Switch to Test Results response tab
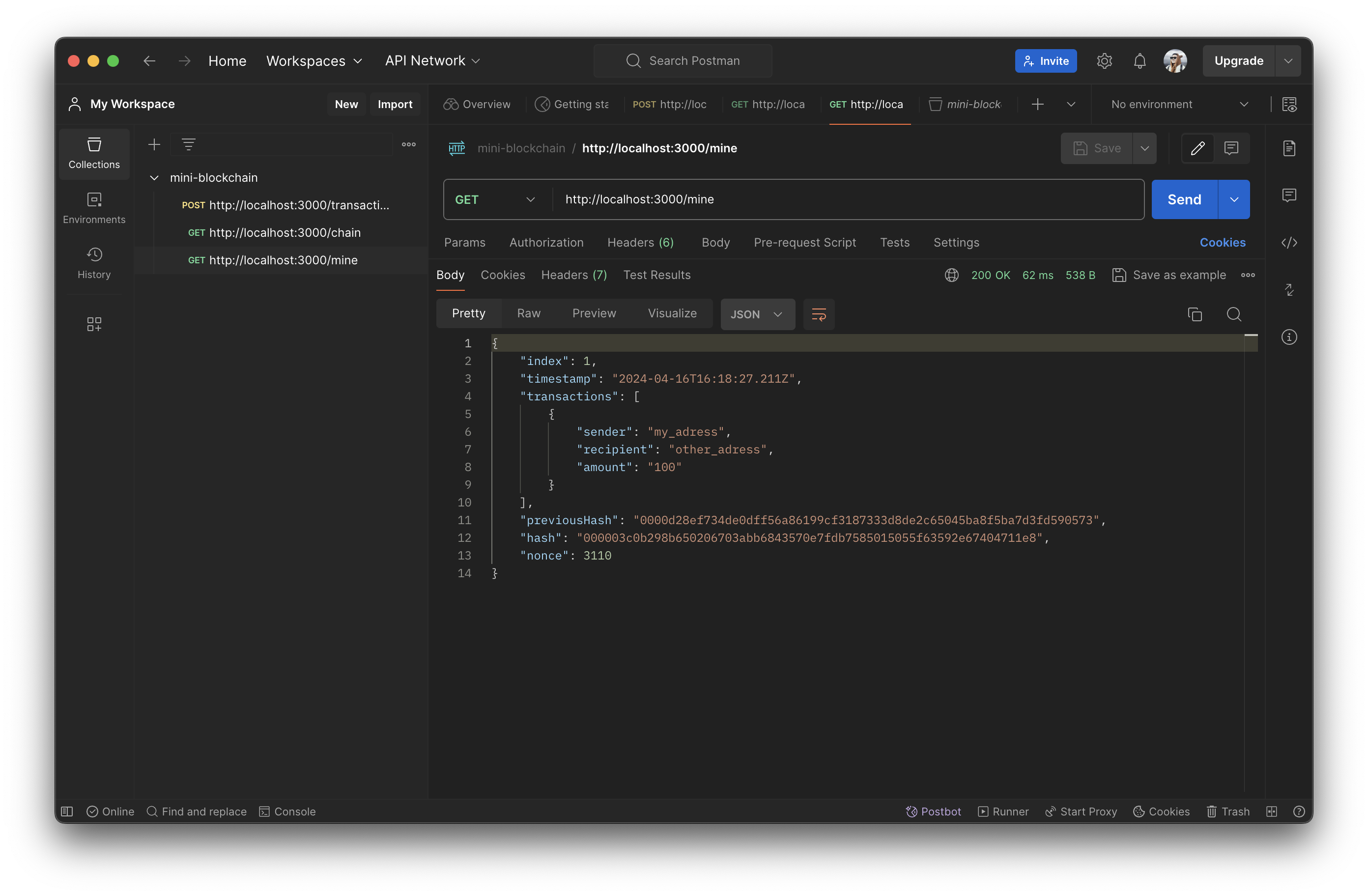 [x=656, y=275]
